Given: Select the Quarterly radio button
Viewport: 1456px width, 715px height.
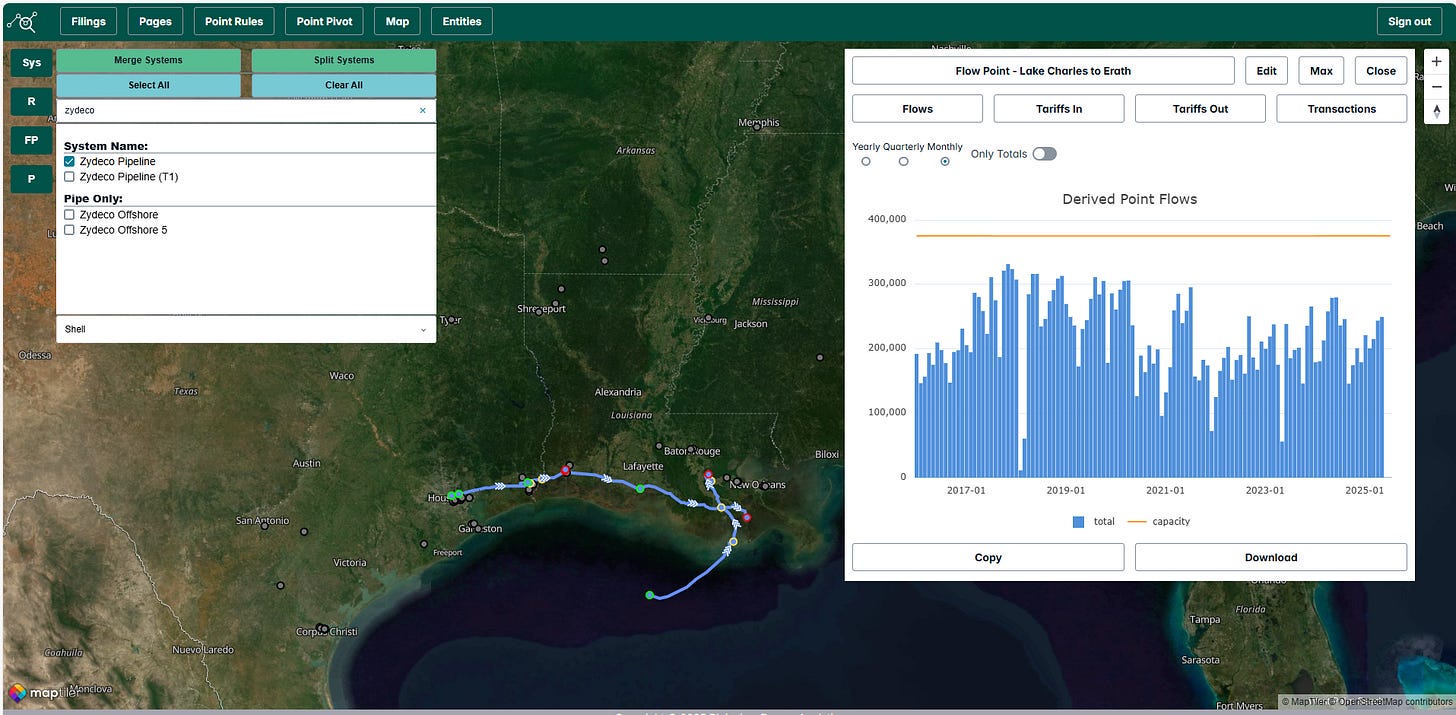Looking at the screenshot, I should pos(904,161).
